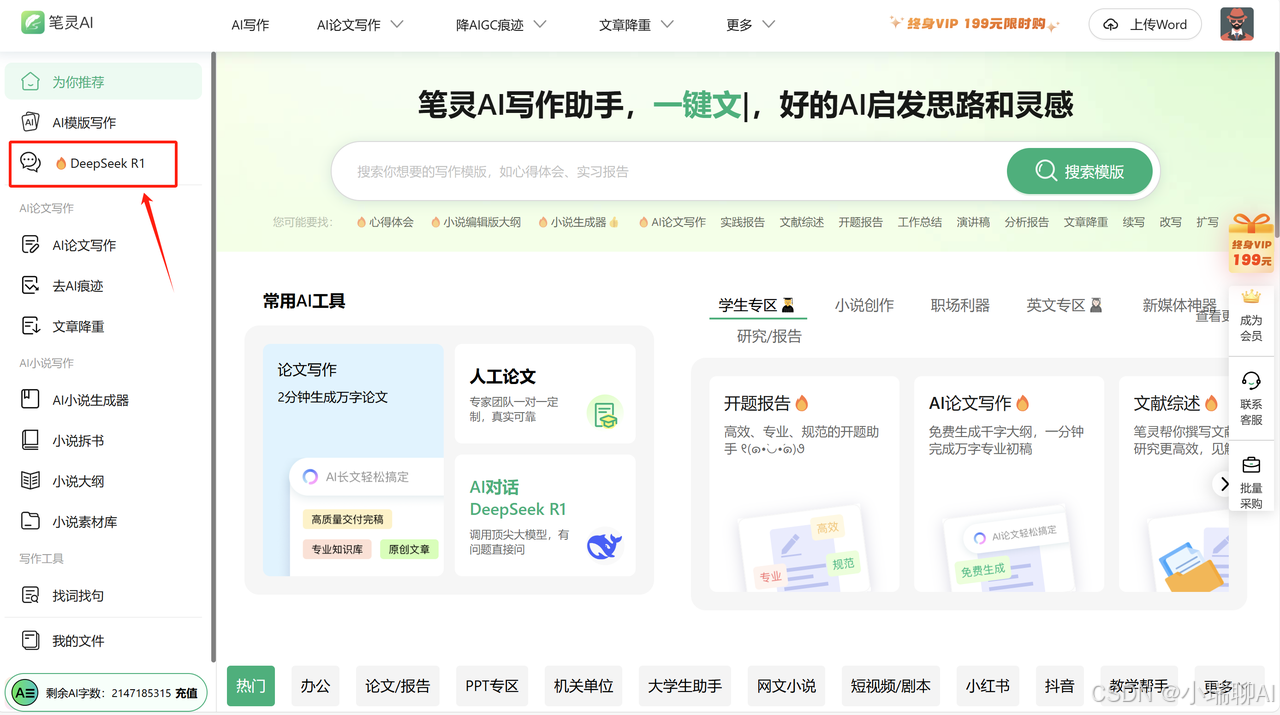Click the 搜索模版 button
Viewport: 1280px width, 715px height.
[x=1080, y=171]
